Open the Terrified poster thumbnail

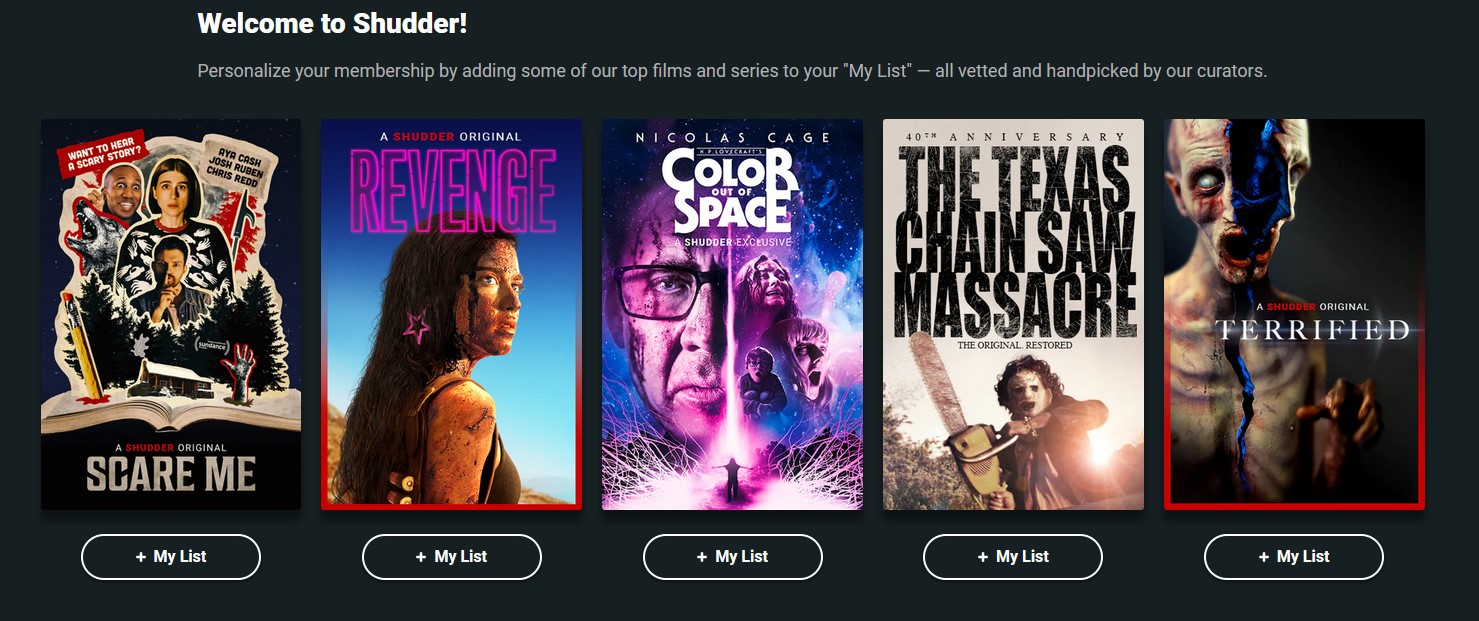[1294, 314]
